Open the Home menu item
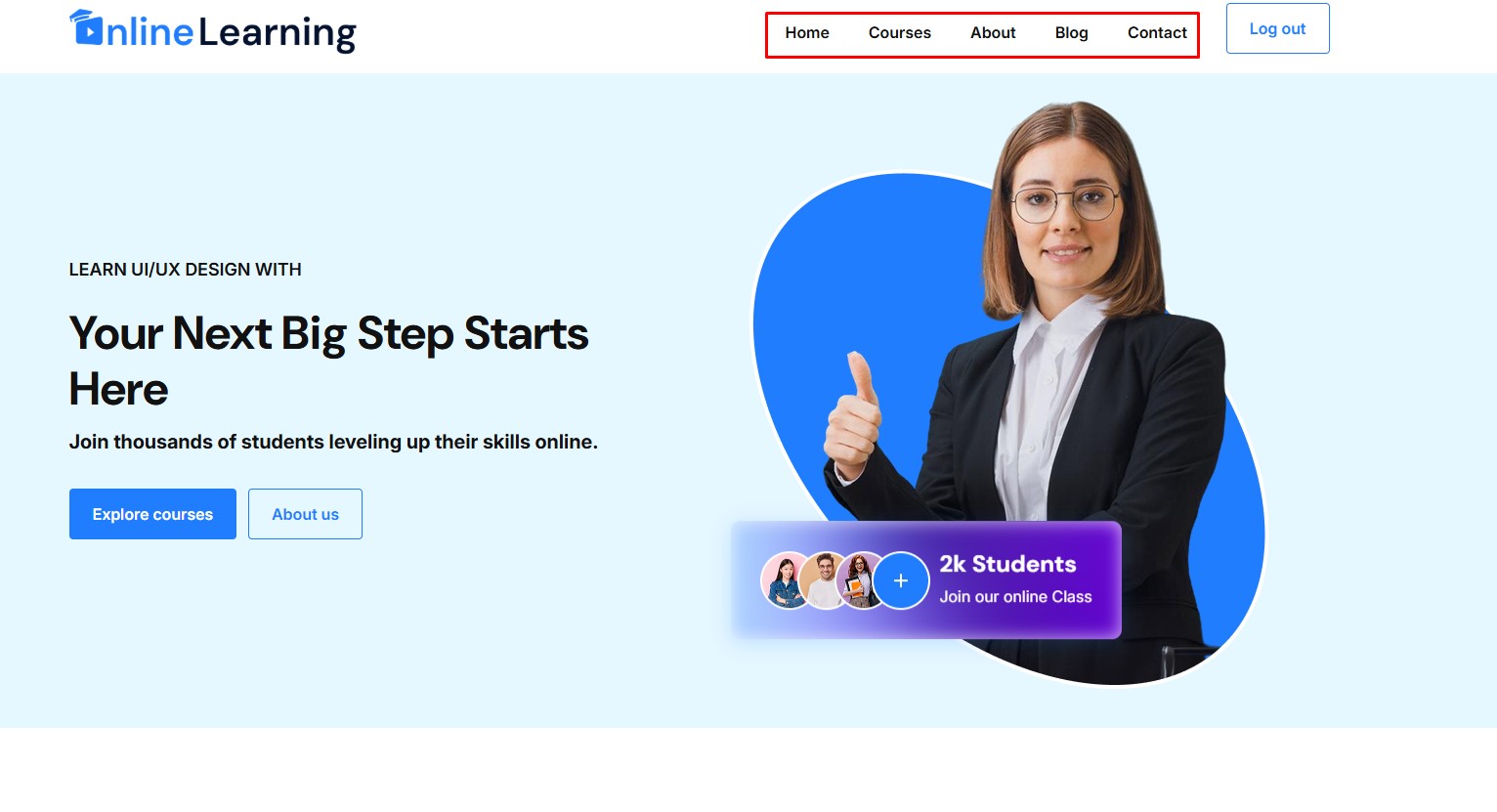This screenshot has height=812, width=1497. (x=807, y=32)
